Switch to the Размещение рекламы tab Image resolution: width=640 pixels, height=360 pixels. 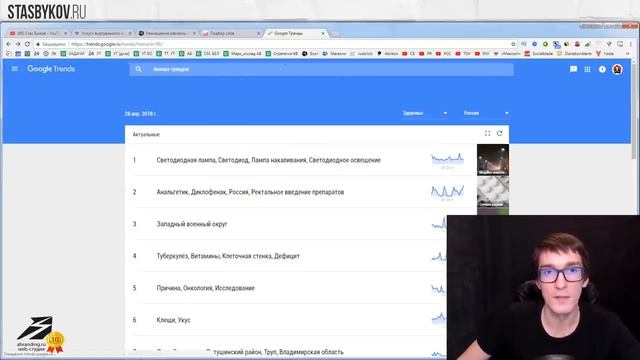pyautogui.click(x=167, y=33)
